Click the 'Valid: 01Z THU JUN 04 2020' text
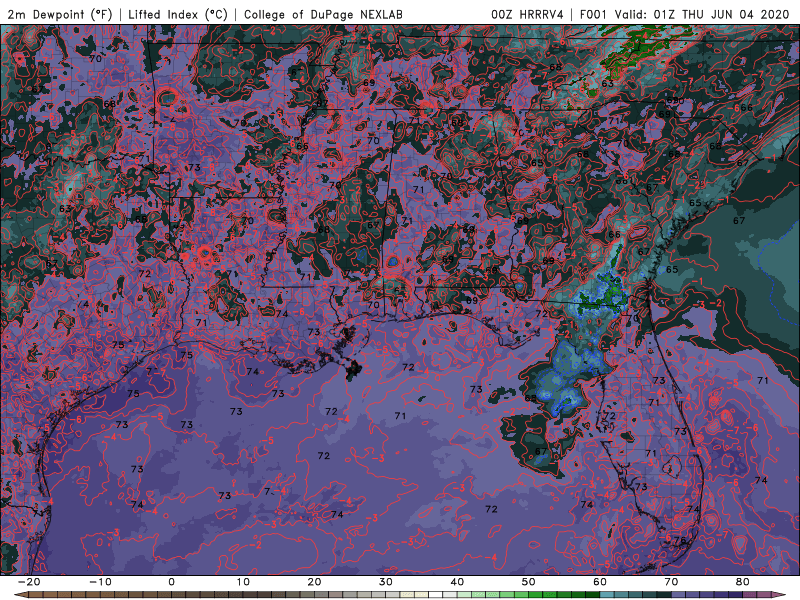 tap(702, 14)
